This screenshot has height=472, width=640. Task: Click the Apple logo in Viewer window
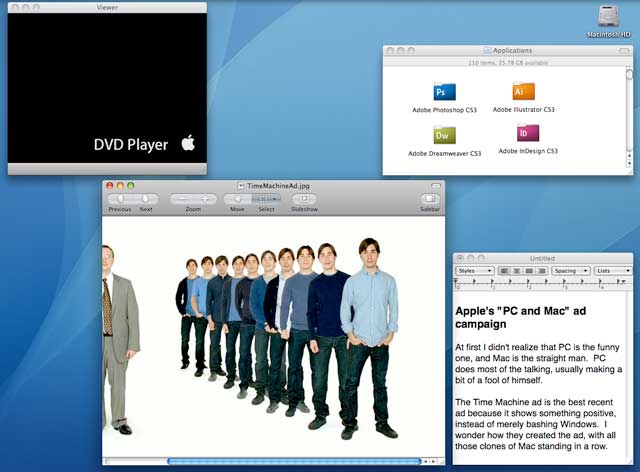[188, 142]
